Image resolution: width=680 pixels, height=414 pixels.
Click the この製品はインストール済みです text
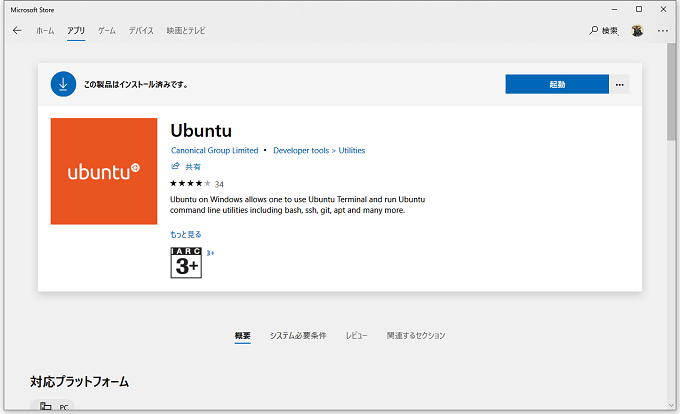(x=136, y=85)
